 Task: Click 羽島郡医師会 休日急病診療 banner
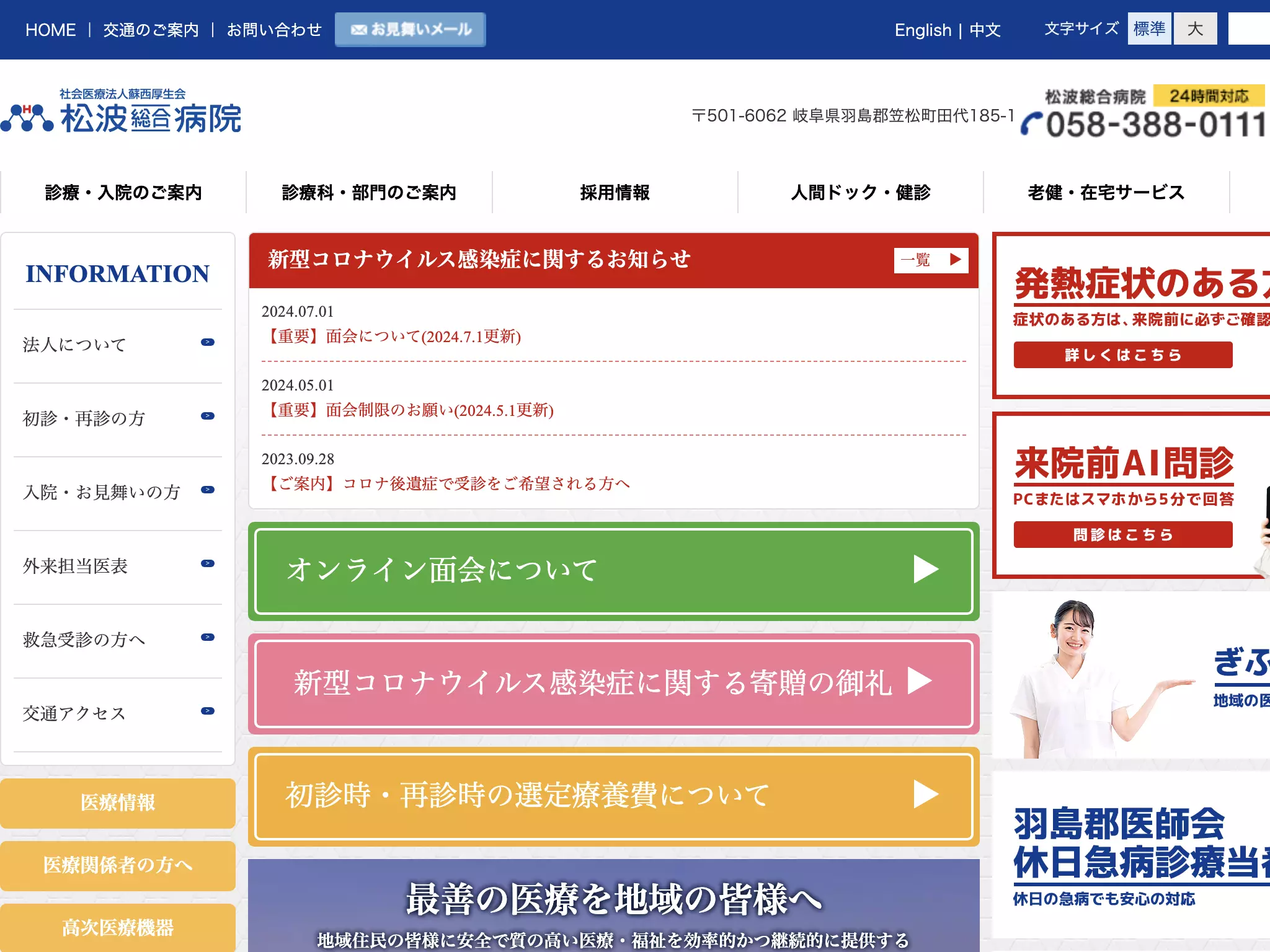coord(1131,855)
